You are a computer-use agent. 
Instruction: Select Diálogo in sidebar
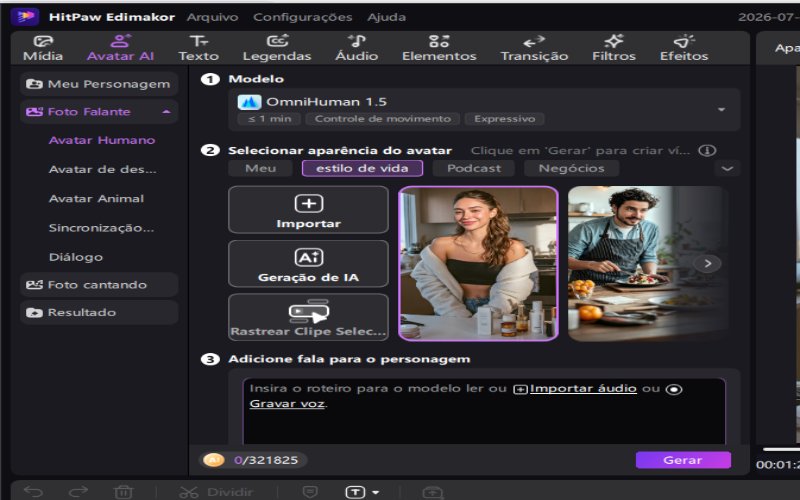point(76,257)
